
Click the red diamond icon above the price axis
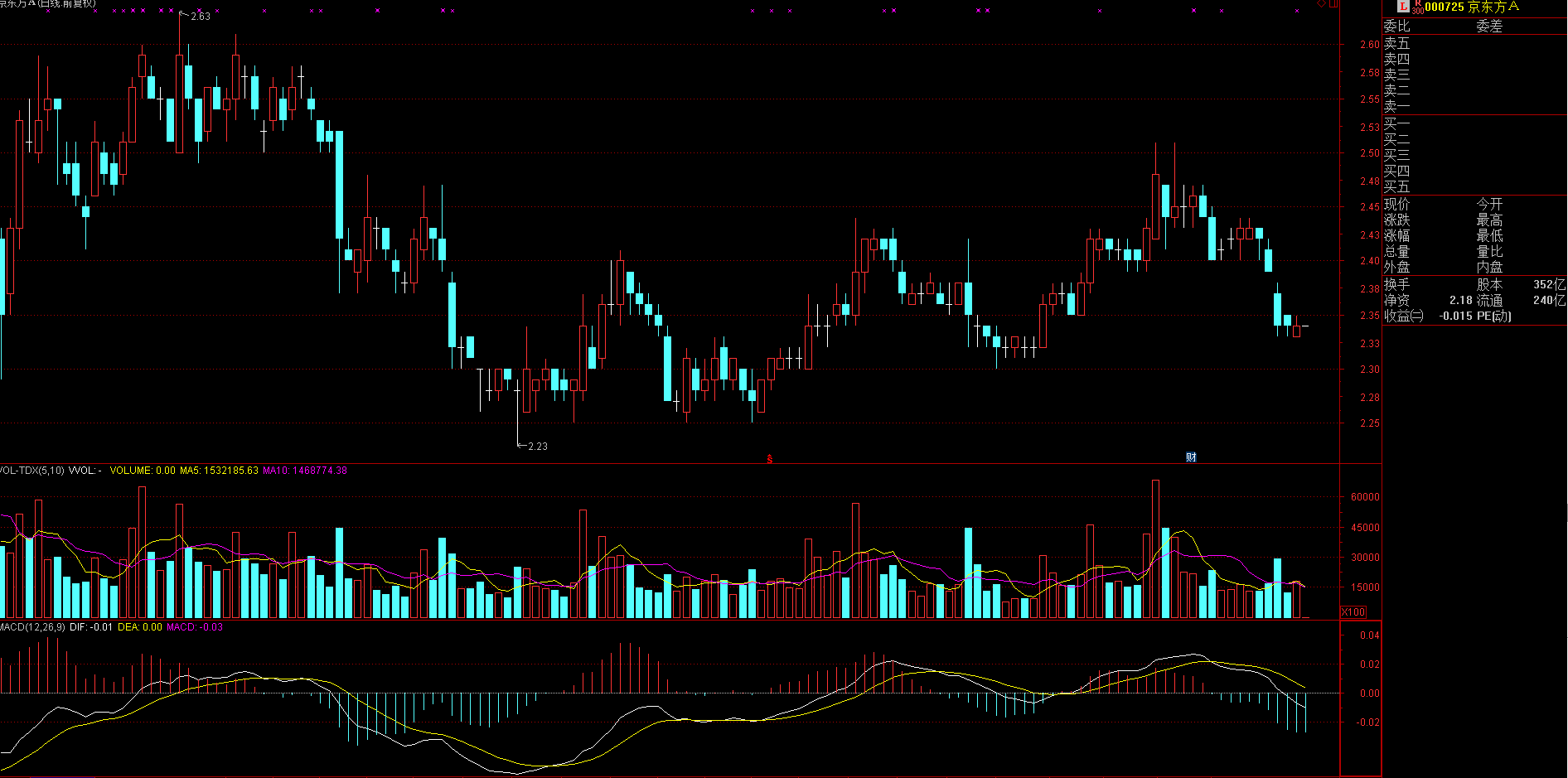pos(1322,3)
